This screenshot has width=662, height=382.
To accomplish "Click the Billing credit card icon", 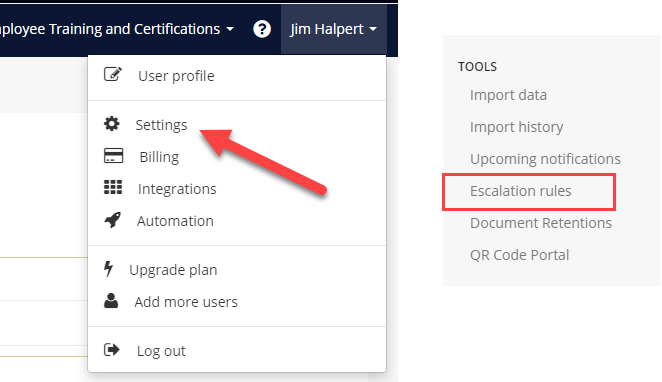I will 113,156.
